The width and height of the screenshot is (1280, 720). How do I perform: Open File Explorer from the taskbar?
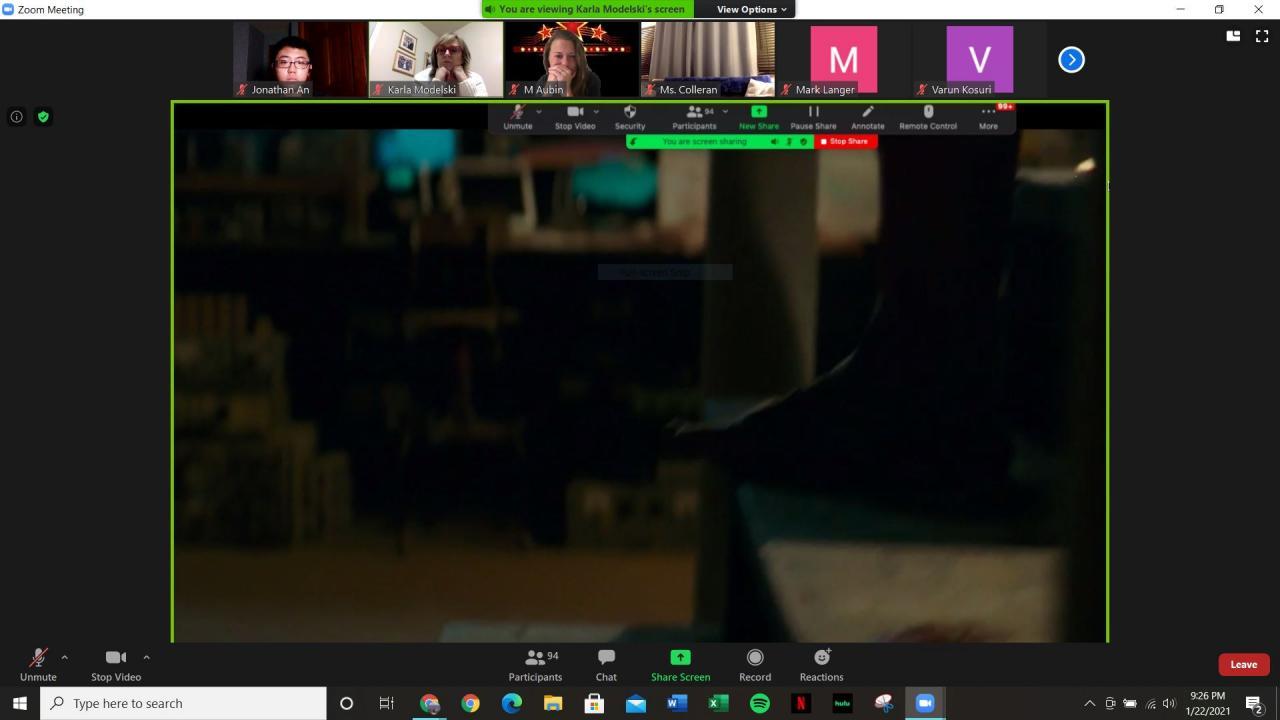[553, 703]
